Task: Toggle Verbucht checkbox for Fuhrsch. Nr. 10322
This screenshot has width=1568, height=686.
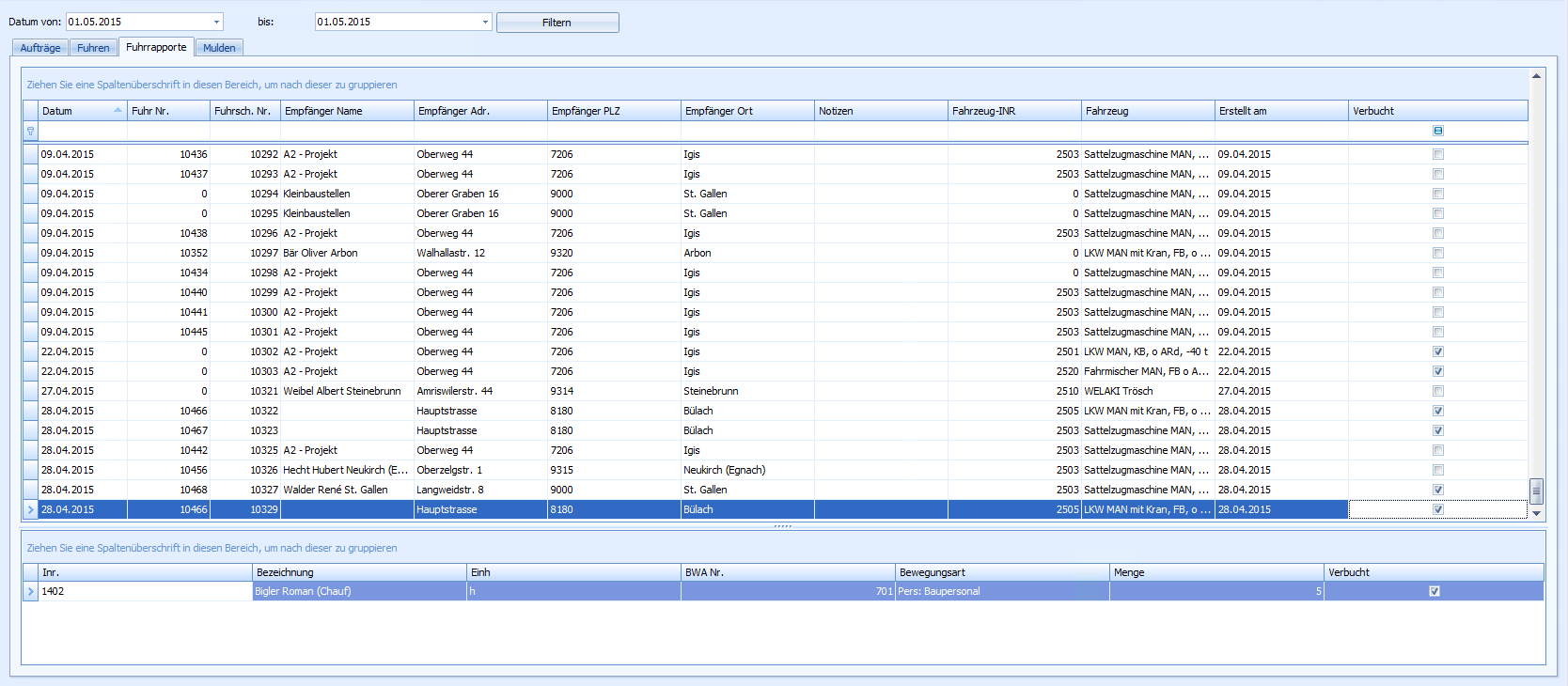Action: [1438, 411]
